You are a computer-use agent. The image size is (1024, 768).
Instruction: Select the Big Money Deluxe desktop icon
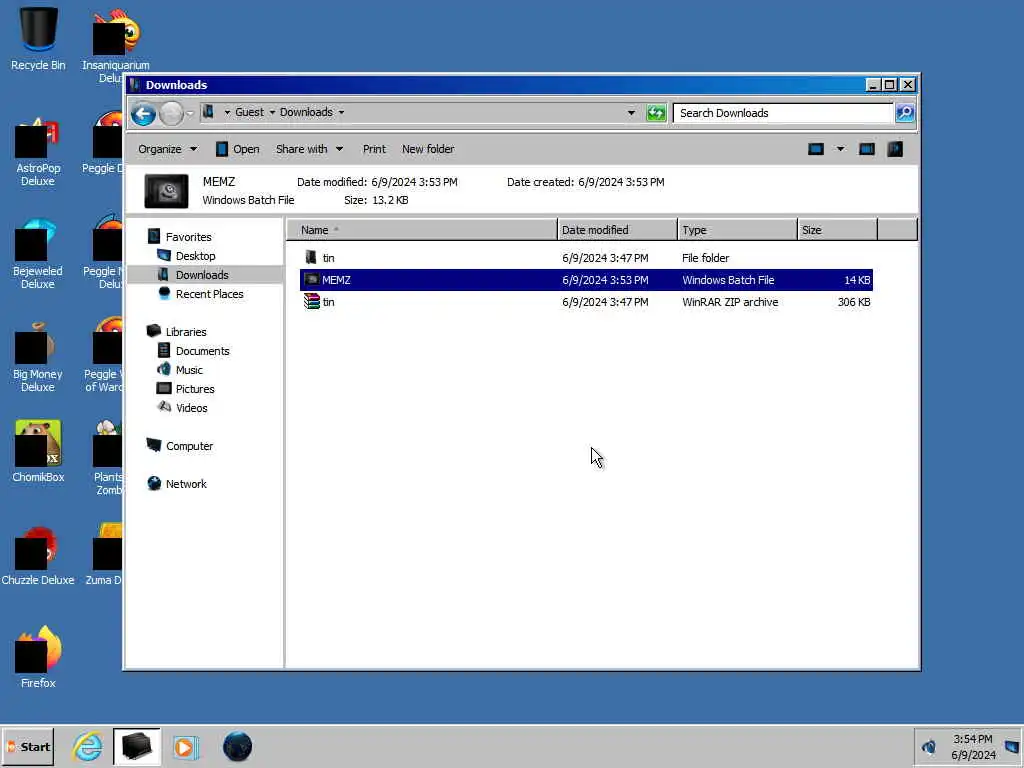coord(38,358)
